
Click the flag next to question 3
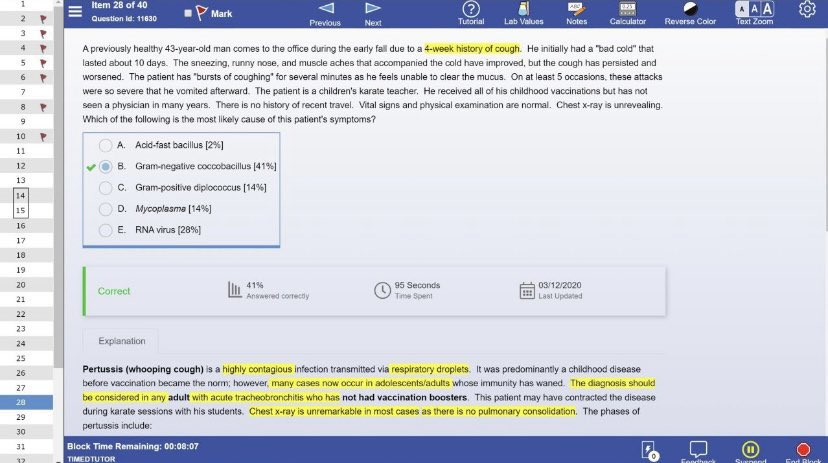[x=43, y=34]
